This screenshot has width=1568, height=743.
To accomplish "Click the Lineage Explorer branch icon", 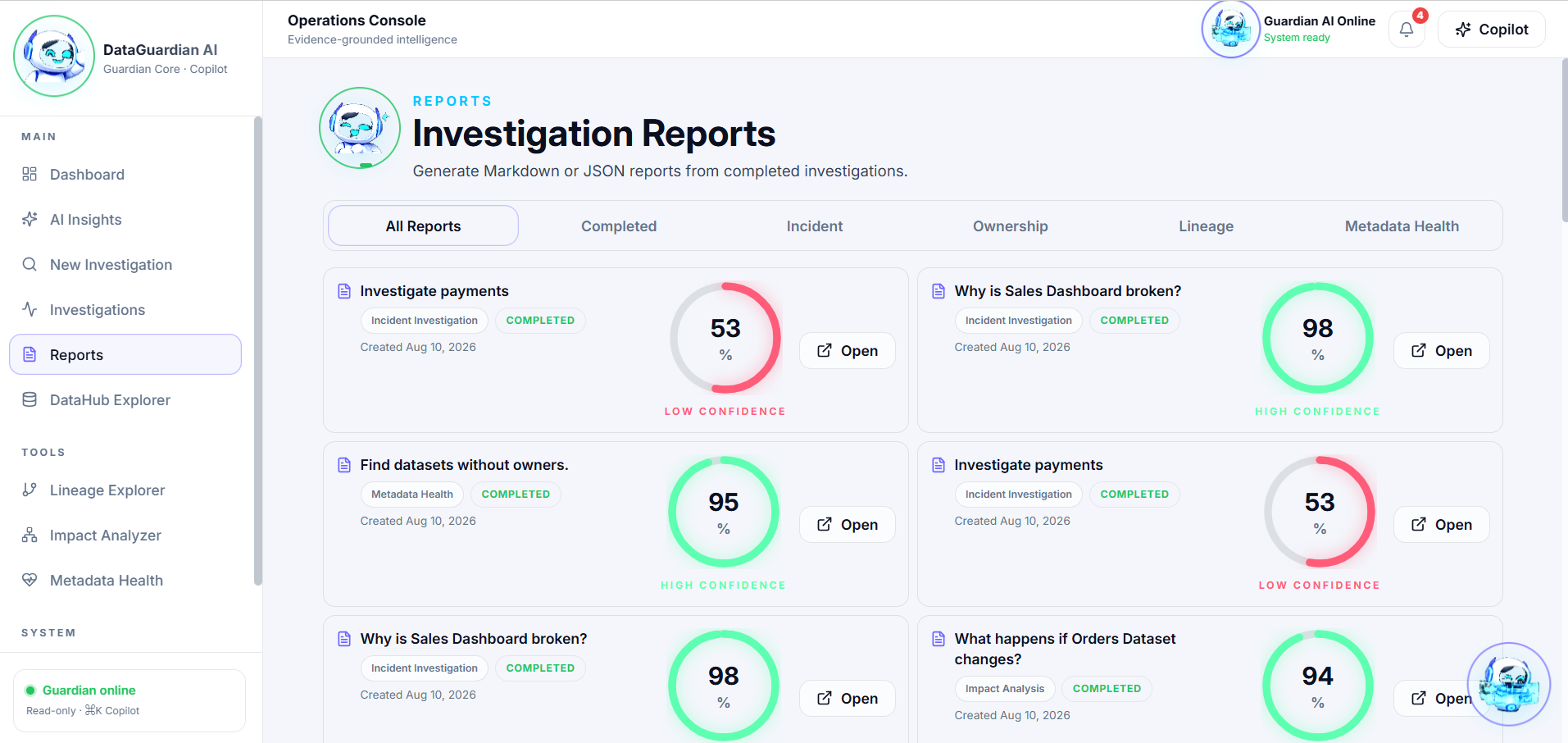I will [x=30, y=490].
